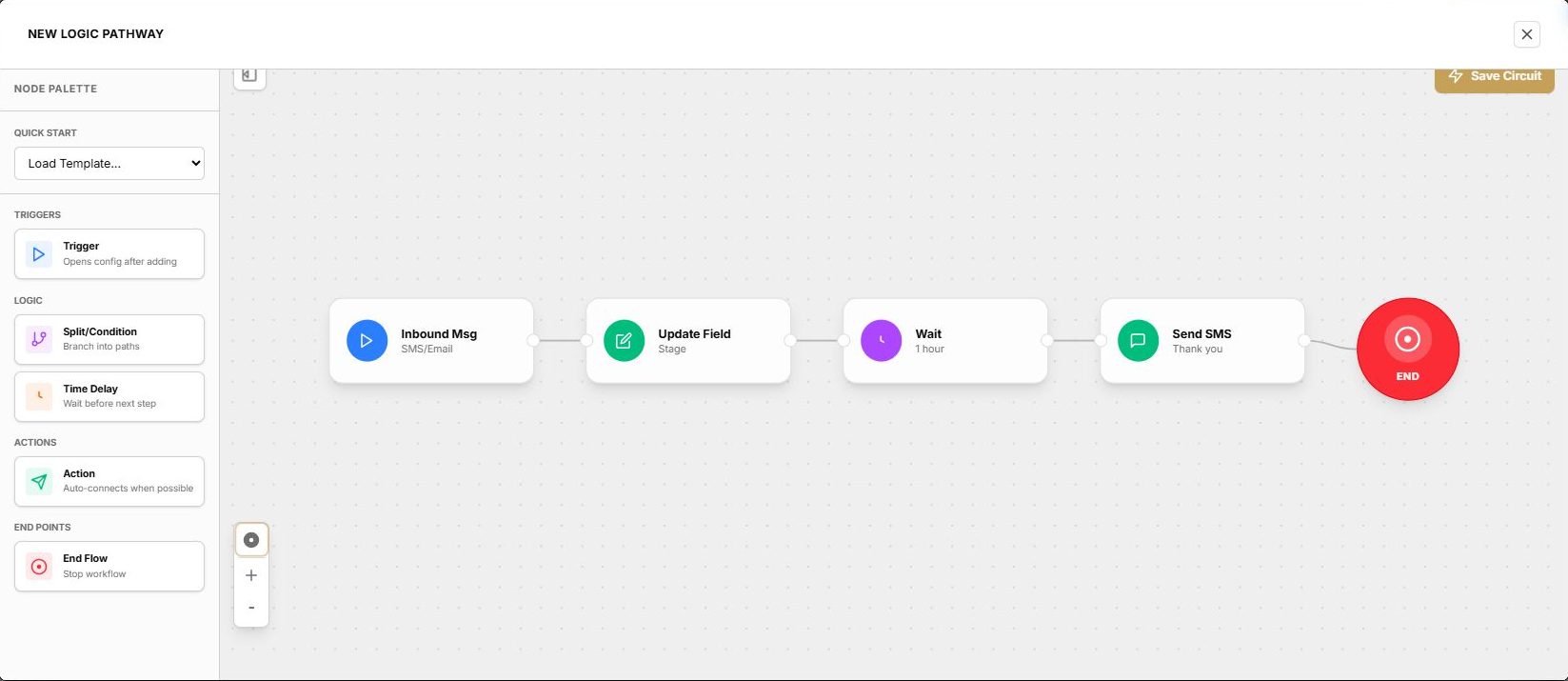Select the Update Field green edit icon
The height and width of the screenshot is (681, 1568).
624,341
